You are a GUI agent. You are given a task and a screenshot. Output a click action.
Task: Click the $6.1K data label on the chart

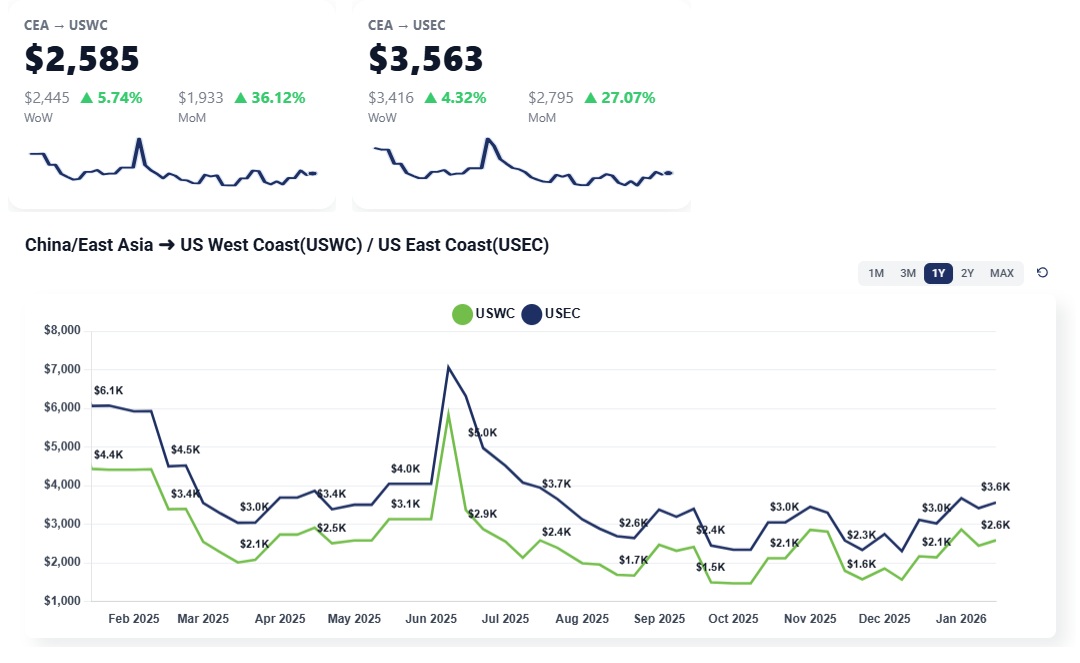[x=108, y=390]
